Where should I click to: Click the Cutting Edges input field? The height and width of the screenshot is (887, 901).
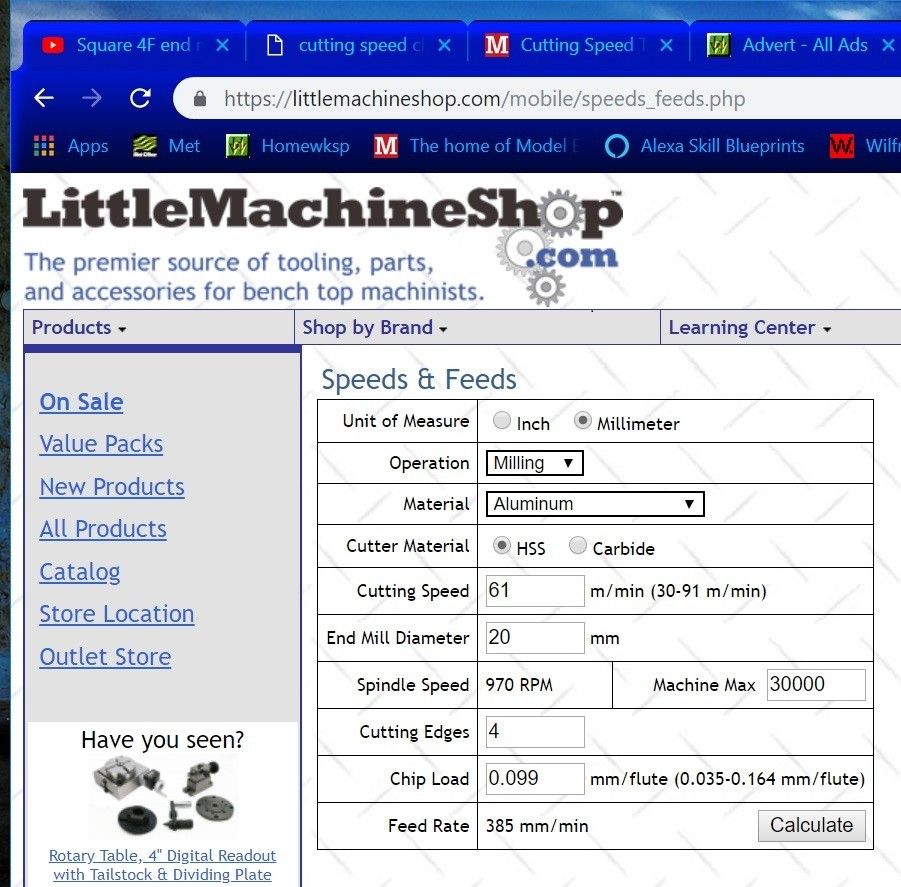pyautogui.click(x=535, y=732)
